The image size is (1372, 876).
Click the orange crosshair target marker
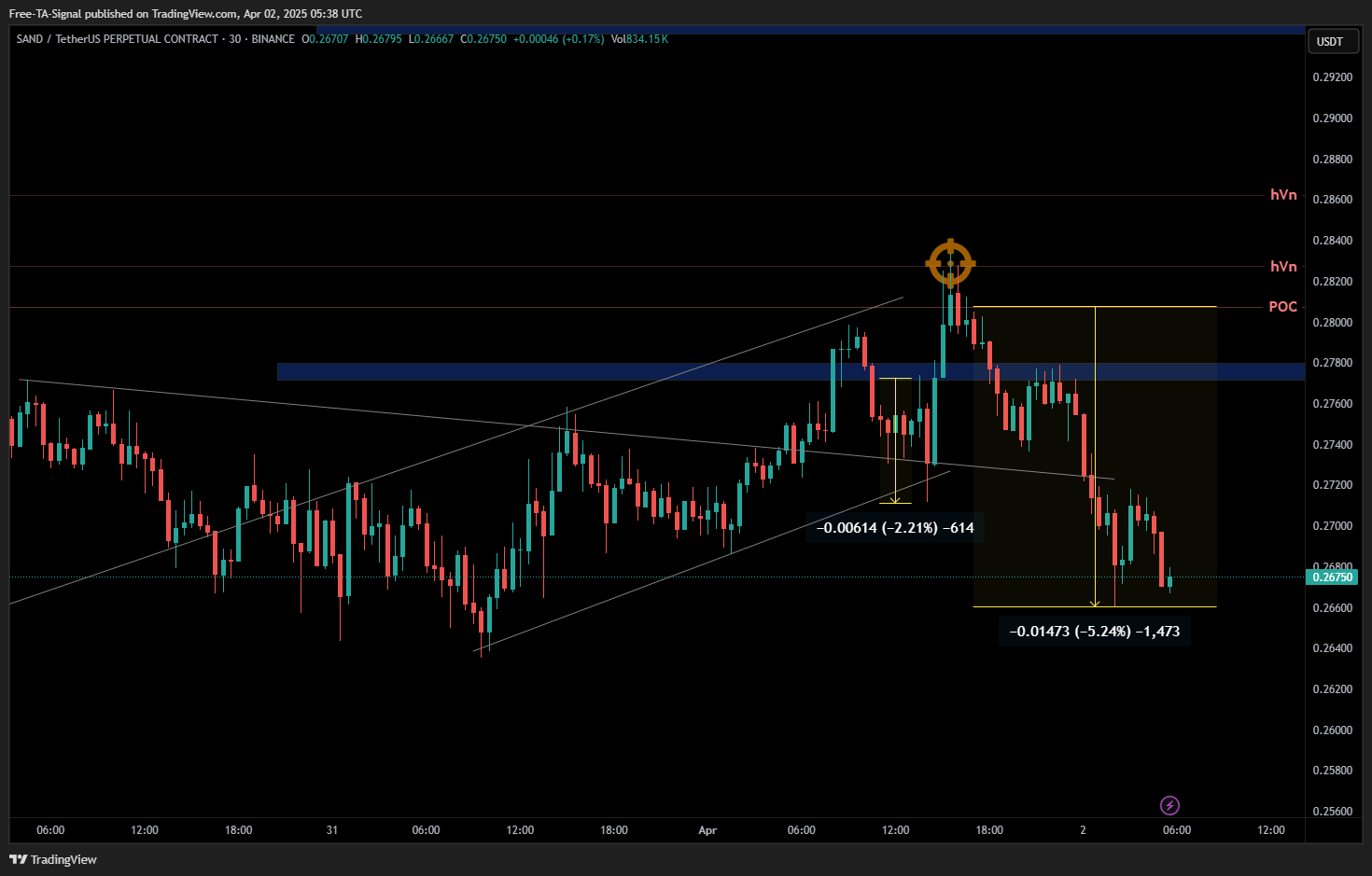pyautogui.click(x=950, y=264)
